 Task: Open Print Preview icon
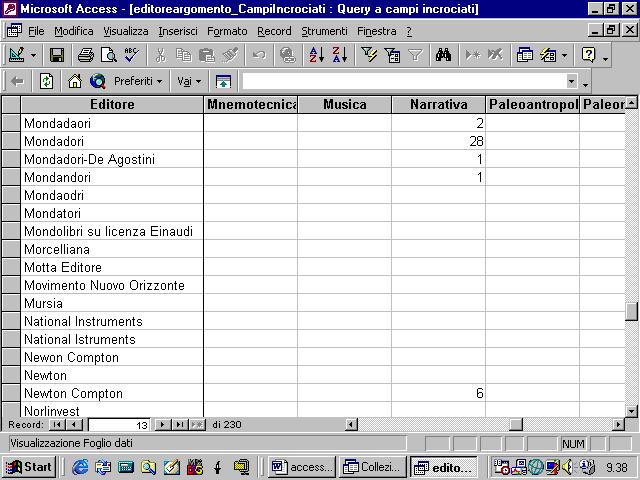click(x=109, y=55)
